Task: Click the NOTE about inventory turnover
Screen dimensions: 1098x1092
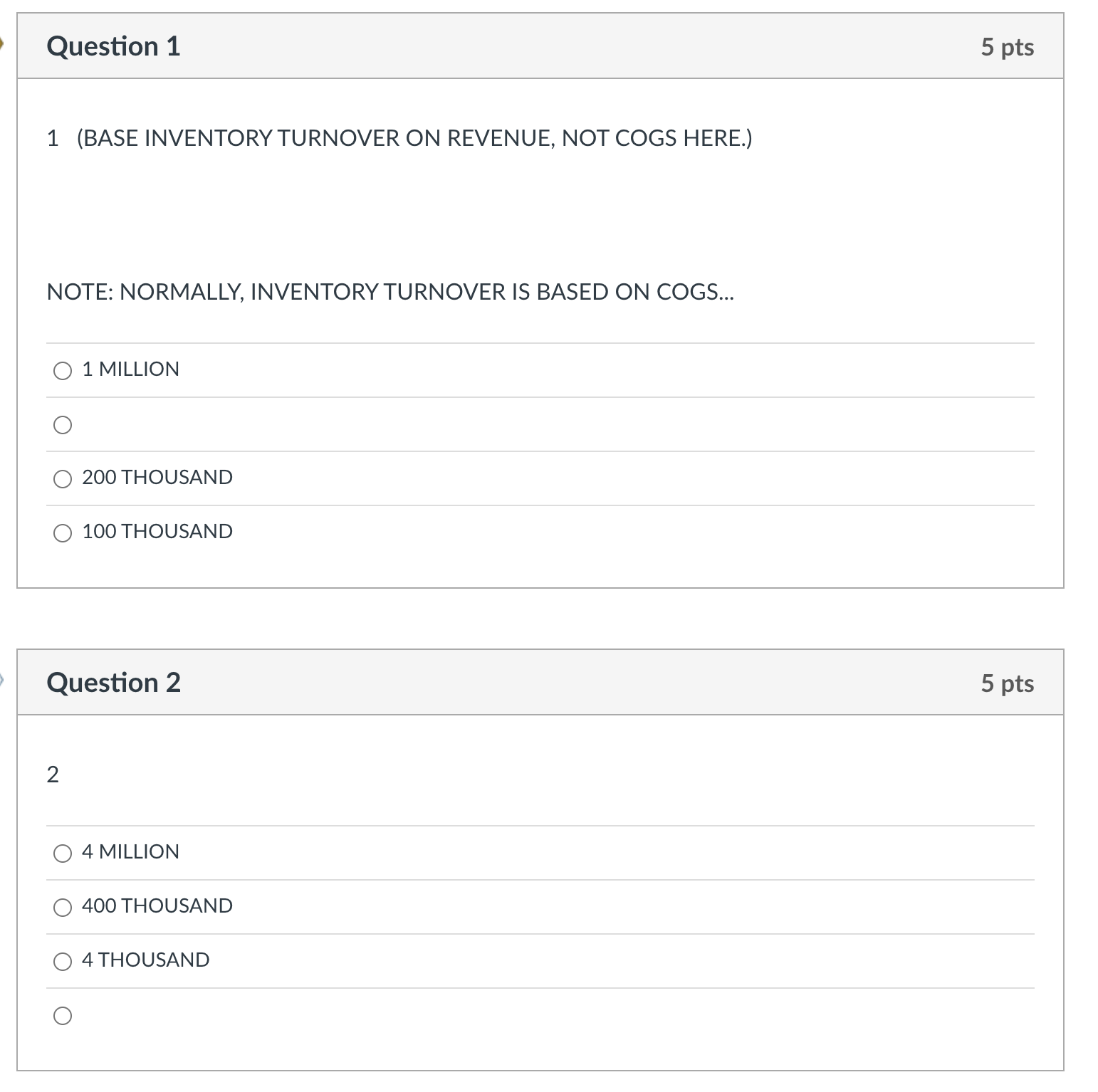Action: click(390, 290)
